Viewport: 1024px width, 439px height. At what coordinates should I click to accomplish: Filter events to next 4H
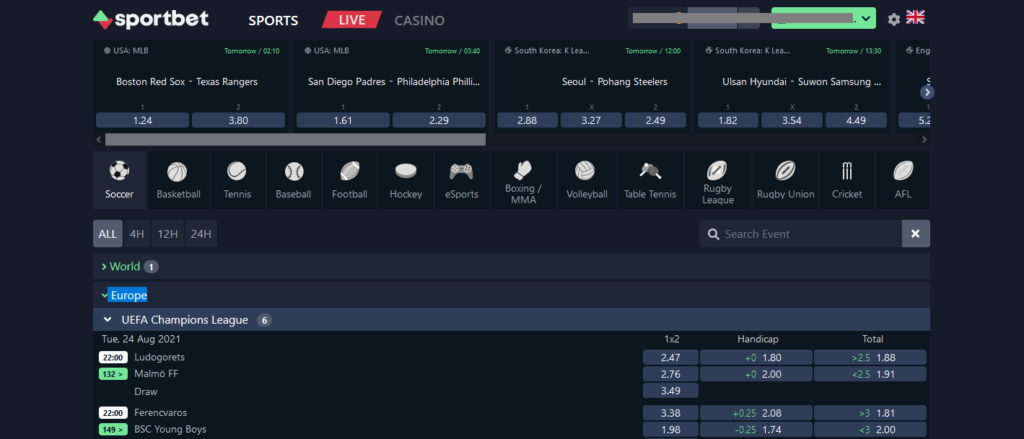136,233
